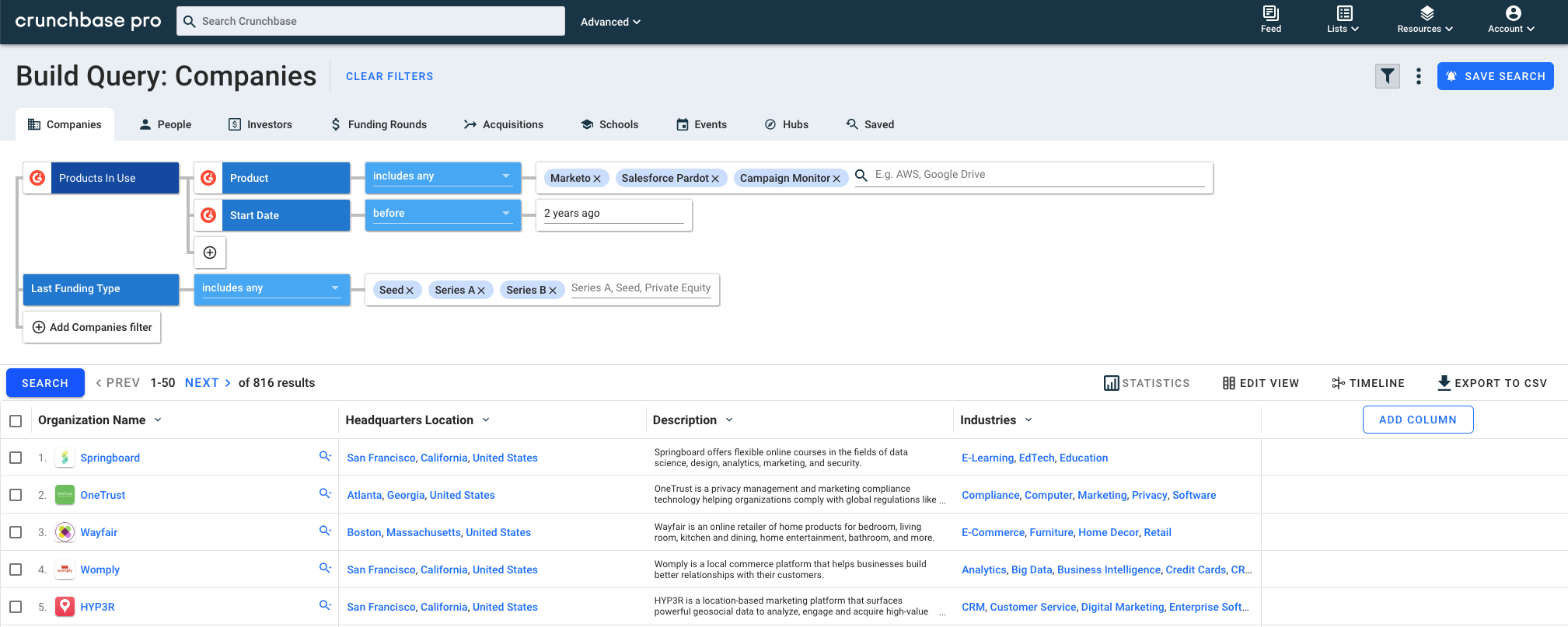
Task: Check the OneTrust row checkbox
Action: [16, 495]
